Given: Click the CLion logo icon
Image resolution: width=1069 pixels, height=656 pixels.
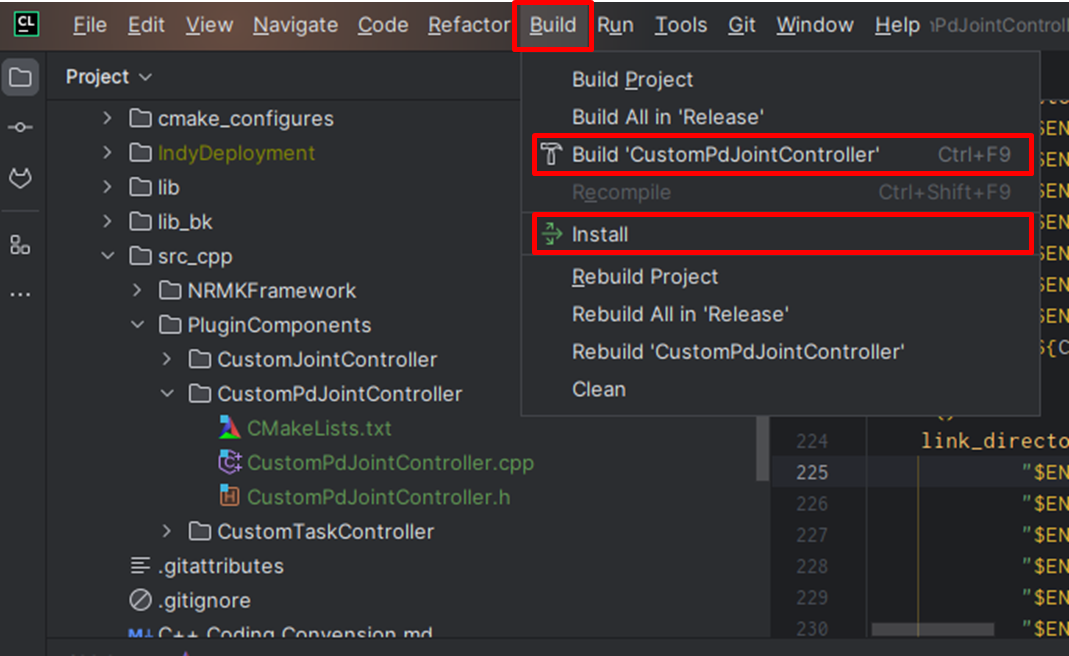Looking at the screenshot, I should click(x=26, y=25).
